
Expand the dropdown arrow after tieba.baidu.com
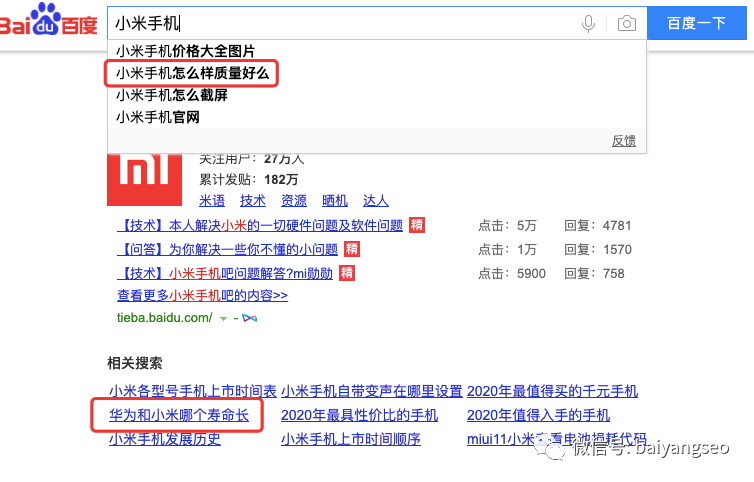223,318
